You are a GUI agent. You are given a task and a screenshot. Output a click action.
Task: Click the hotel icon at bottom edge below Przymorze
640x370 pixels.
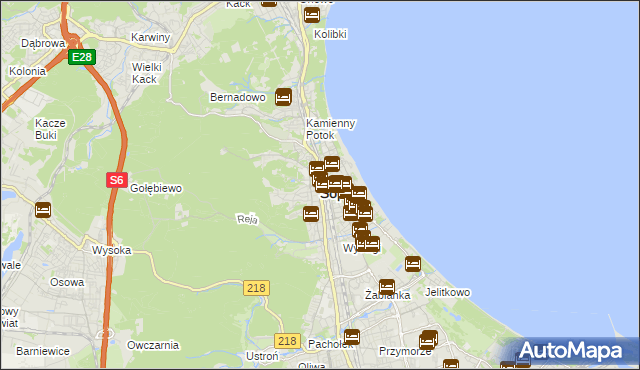tap(451, 364)
